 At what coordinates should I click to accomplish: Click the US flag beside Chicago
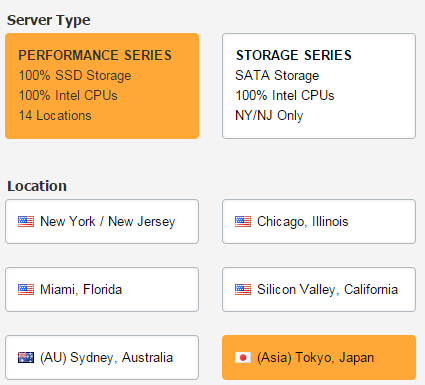pyautogui.click(x=243, y=222)
